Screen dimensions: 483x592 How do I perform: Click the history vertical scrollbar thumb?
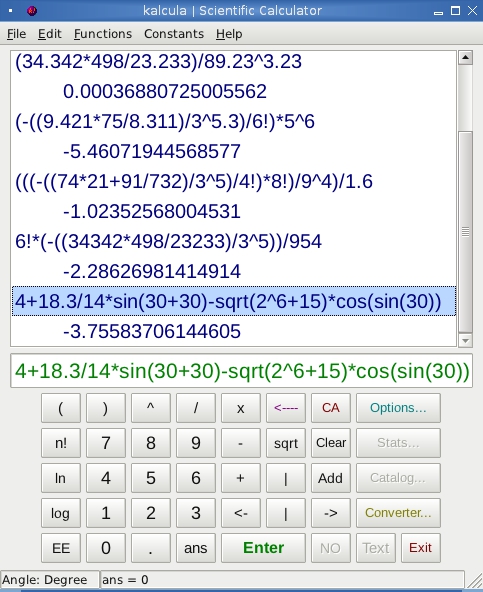[x=465, y=232]
